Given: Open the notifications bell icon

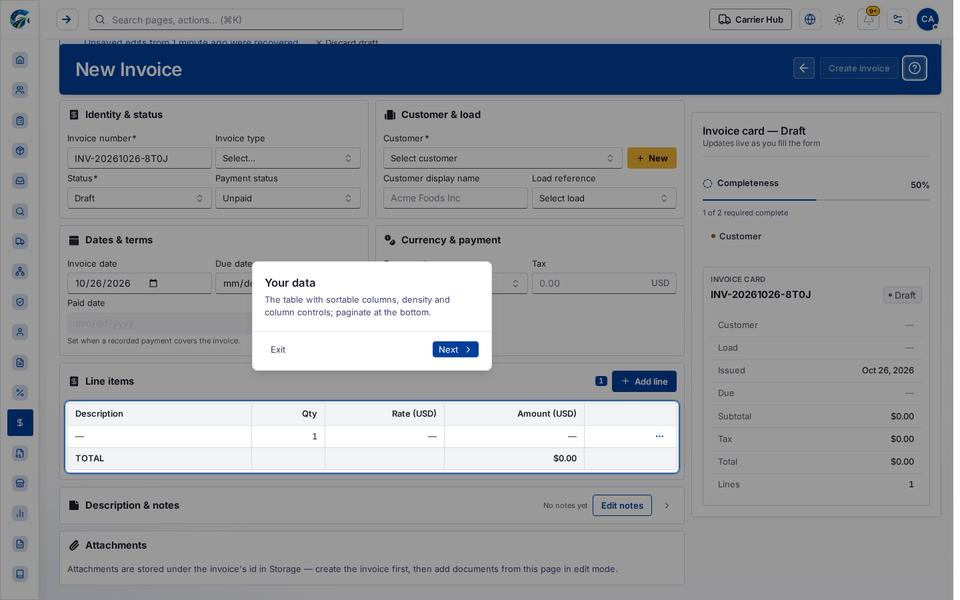Looking at the screenshot, I should coord(869,20).
